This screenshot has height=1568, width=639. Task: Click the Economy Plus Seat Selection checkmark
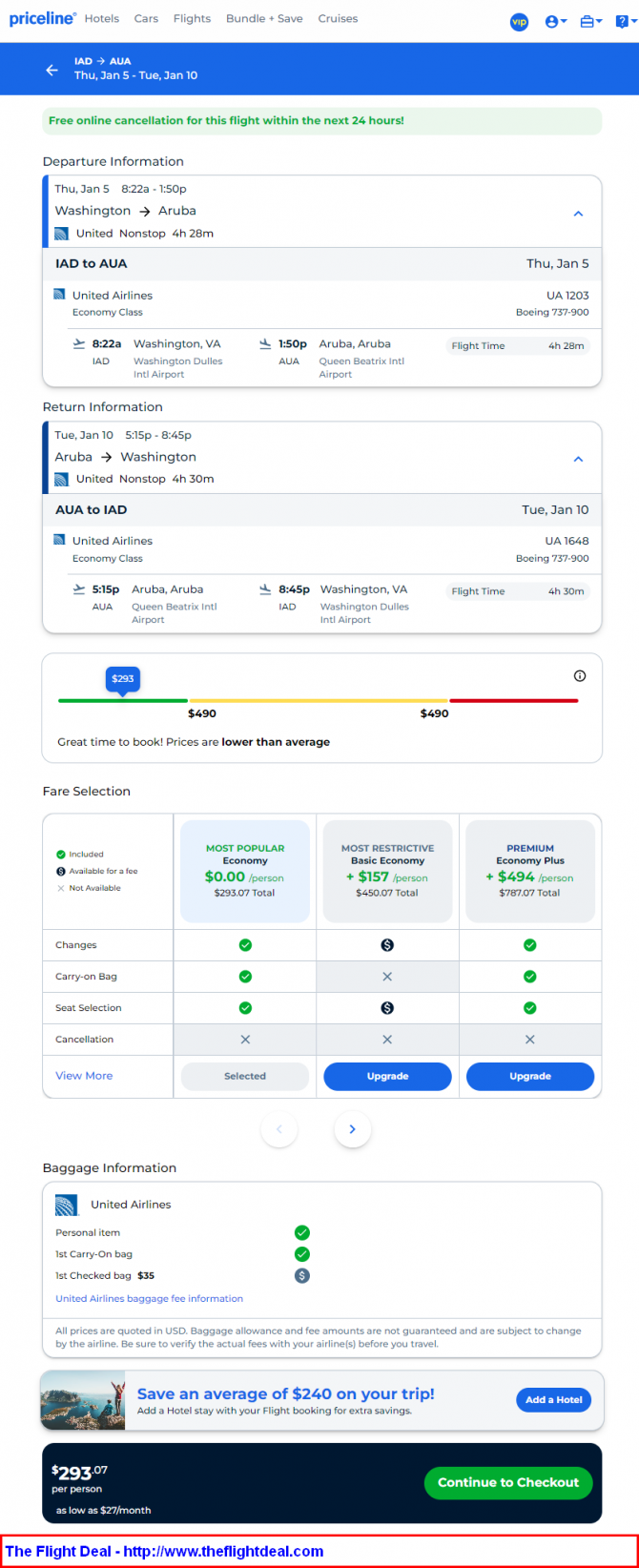[530, 1008]
